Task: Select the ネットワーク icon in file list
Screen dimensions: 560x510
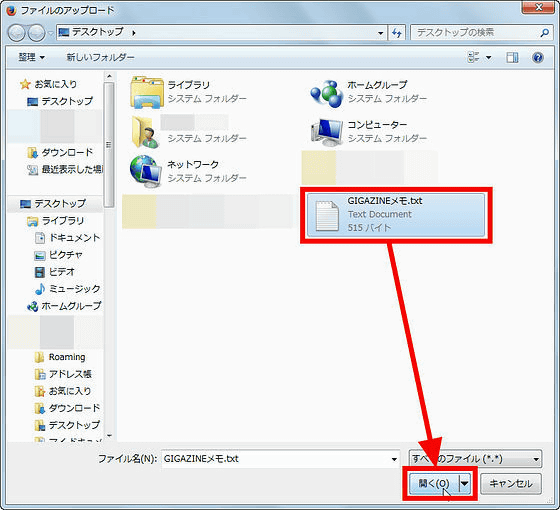Action: click(145, 171)
